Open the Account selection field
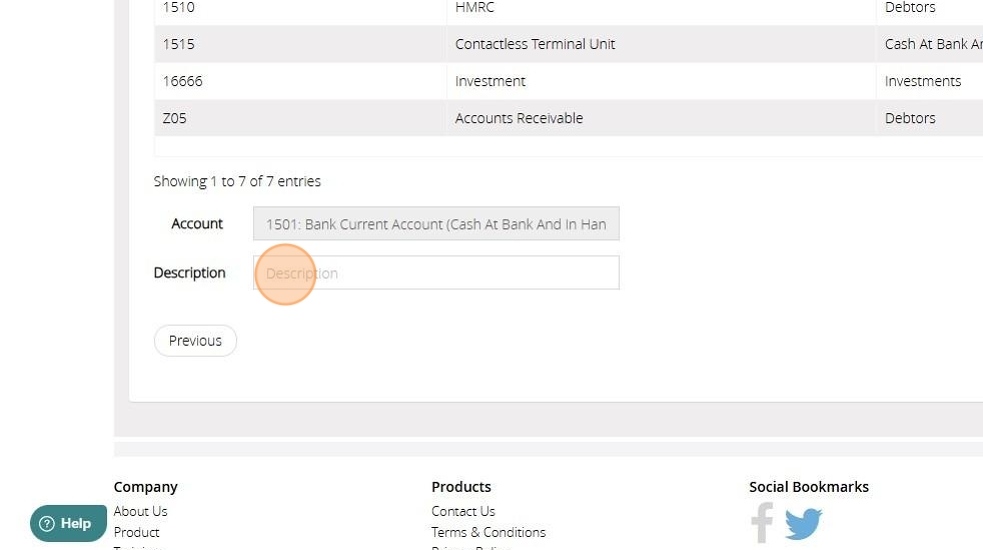The width and height of the screenshot is (983, 550). coord(436,224)
